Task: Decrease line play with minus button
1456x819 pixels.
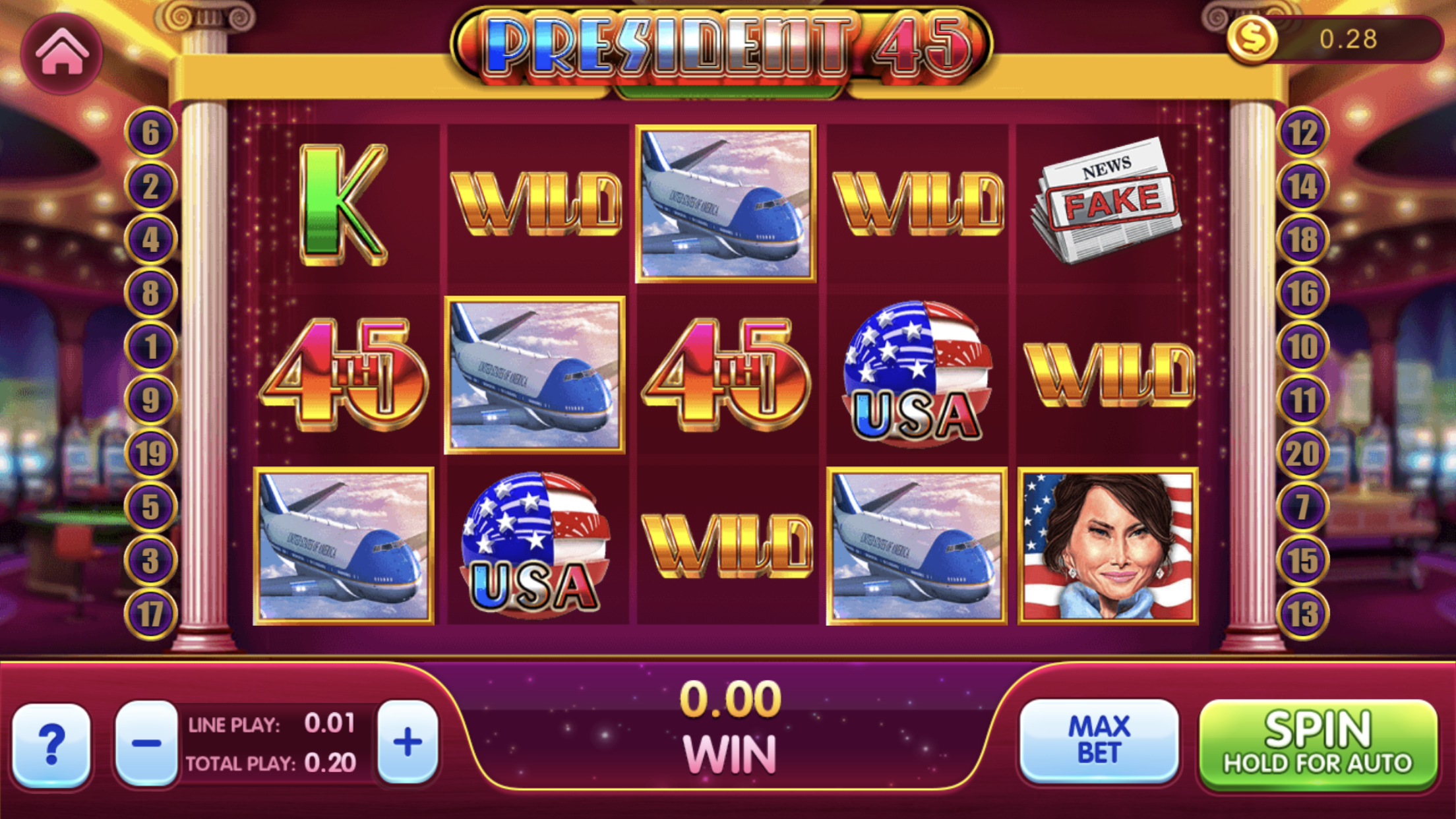Action: click(146, 743)
